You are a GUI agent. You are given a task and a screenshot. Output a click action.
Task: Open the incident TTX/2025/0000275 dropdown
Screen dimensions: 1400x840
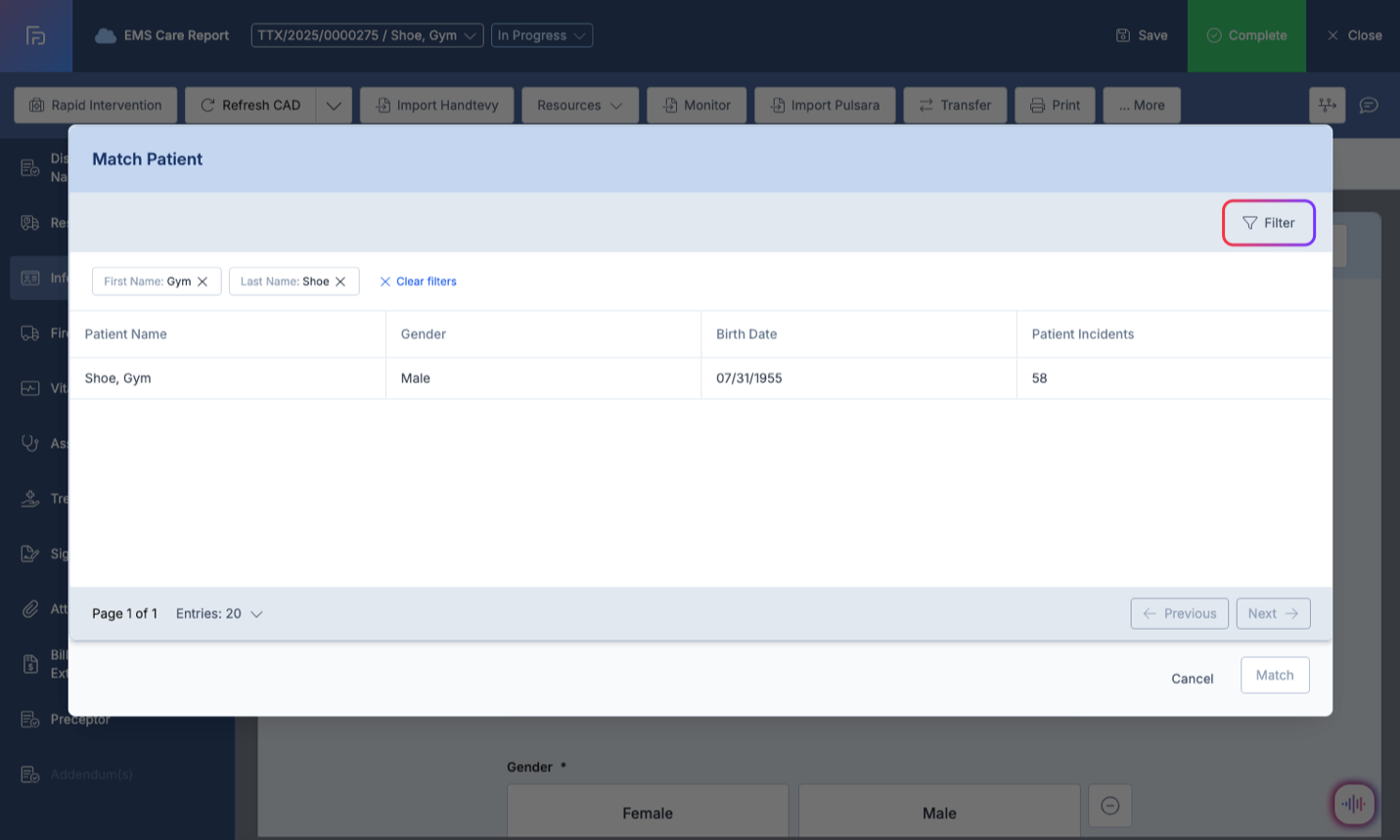pos(367,35)
